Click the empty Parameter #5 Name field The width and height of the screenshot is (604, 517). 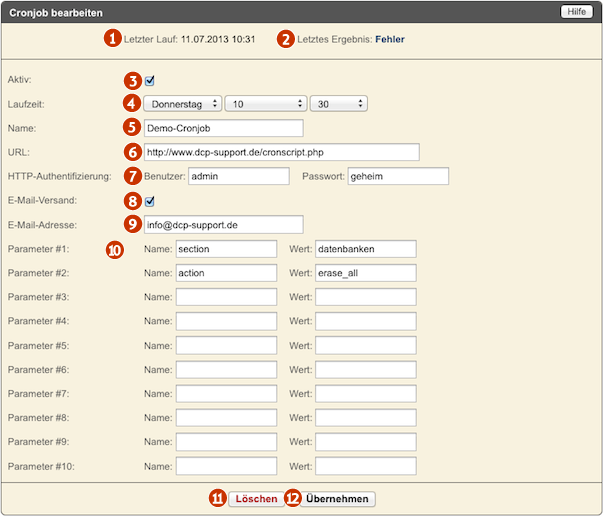tap(226, 346)
